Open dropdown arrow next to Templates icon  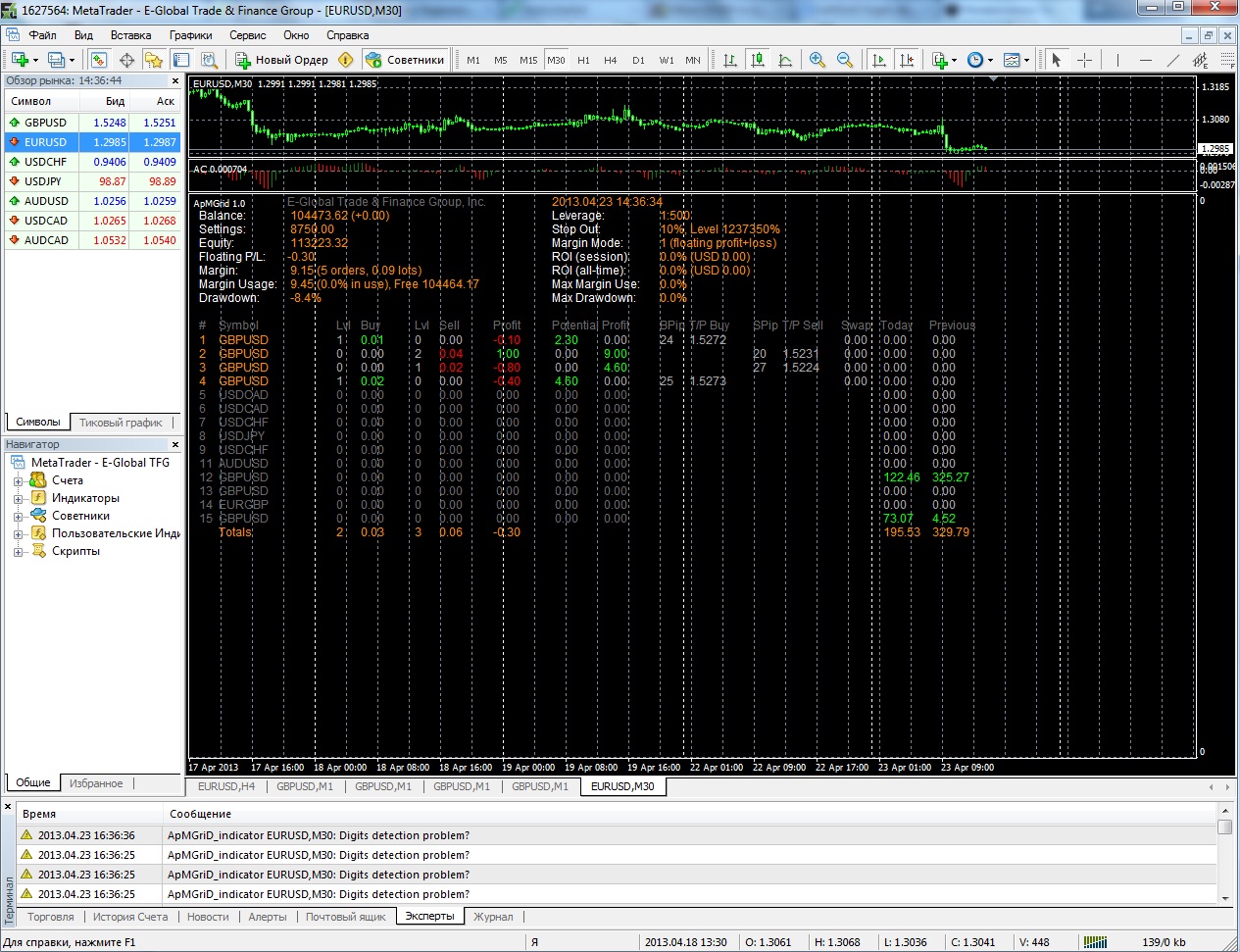tap(1026, 60)
